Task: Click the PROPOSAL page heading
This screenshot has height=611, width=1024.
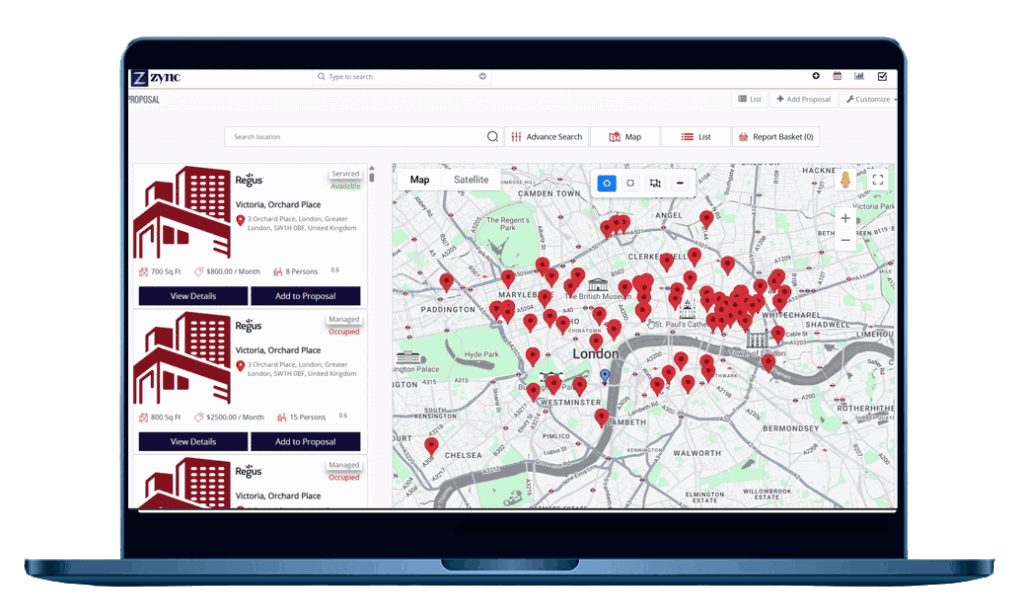Action: point(144,100)
